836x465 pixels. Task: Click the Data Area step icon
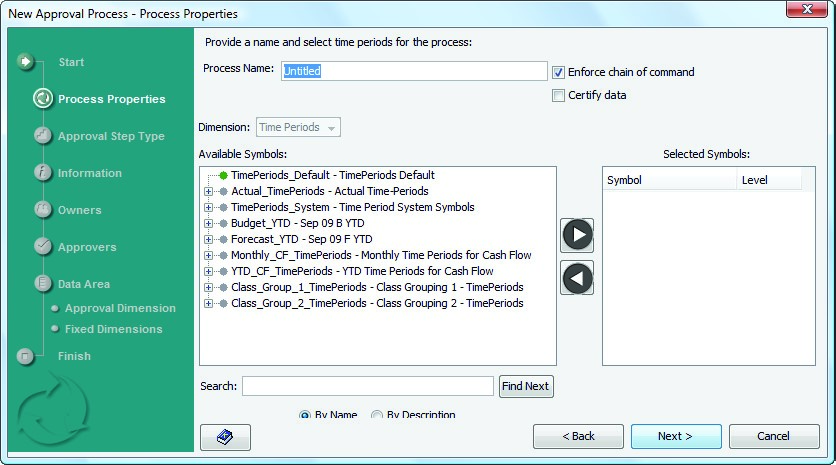(43, 283)
